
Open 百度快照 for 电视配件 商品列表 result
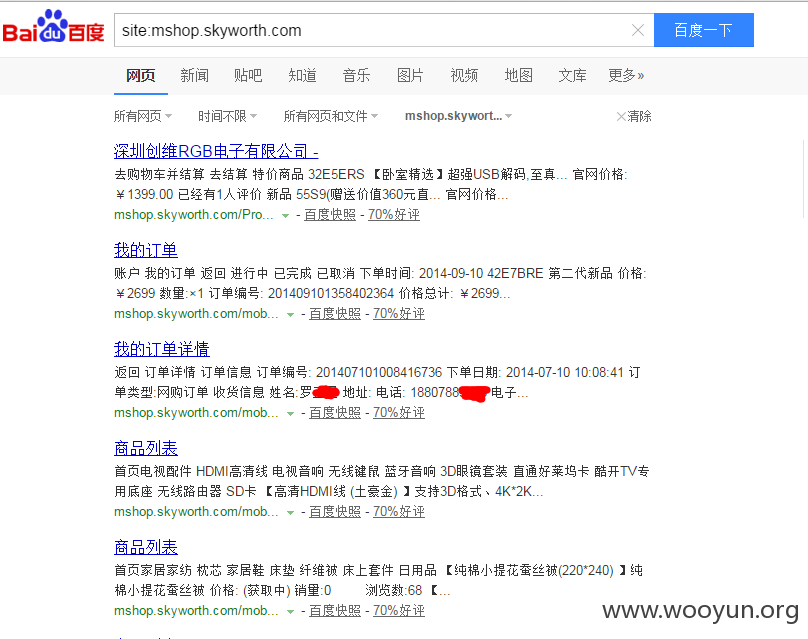335,512
